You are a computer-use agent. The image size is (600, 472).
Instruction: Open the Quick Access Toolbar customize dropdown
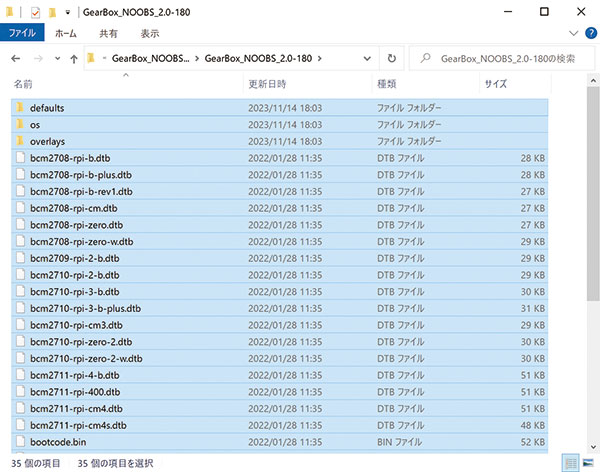coord(68,12)
